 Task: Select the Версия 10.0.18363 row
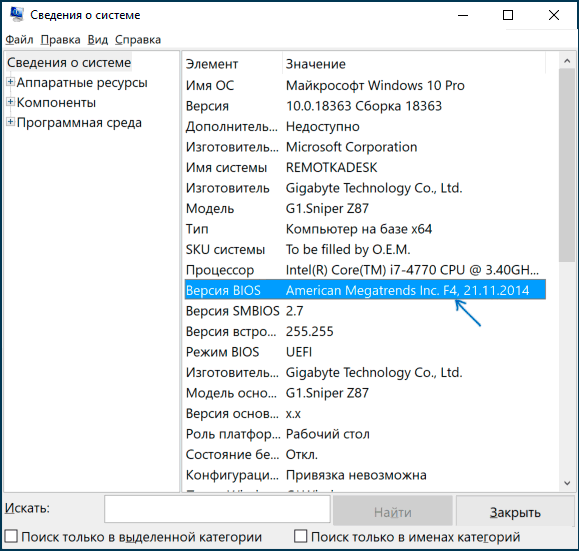coord(365,106)
